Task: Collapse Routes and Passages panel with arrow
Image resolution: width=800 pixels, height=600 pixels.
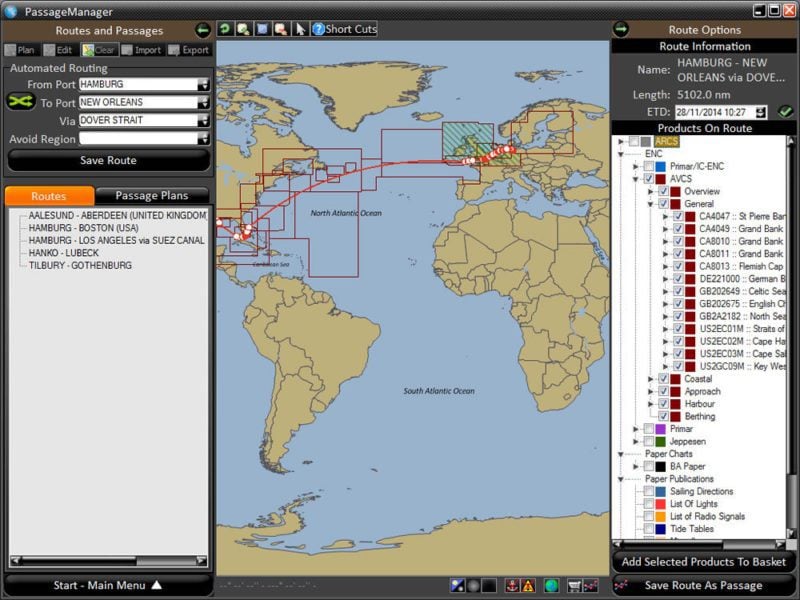Action: click(x=203, y=30)
